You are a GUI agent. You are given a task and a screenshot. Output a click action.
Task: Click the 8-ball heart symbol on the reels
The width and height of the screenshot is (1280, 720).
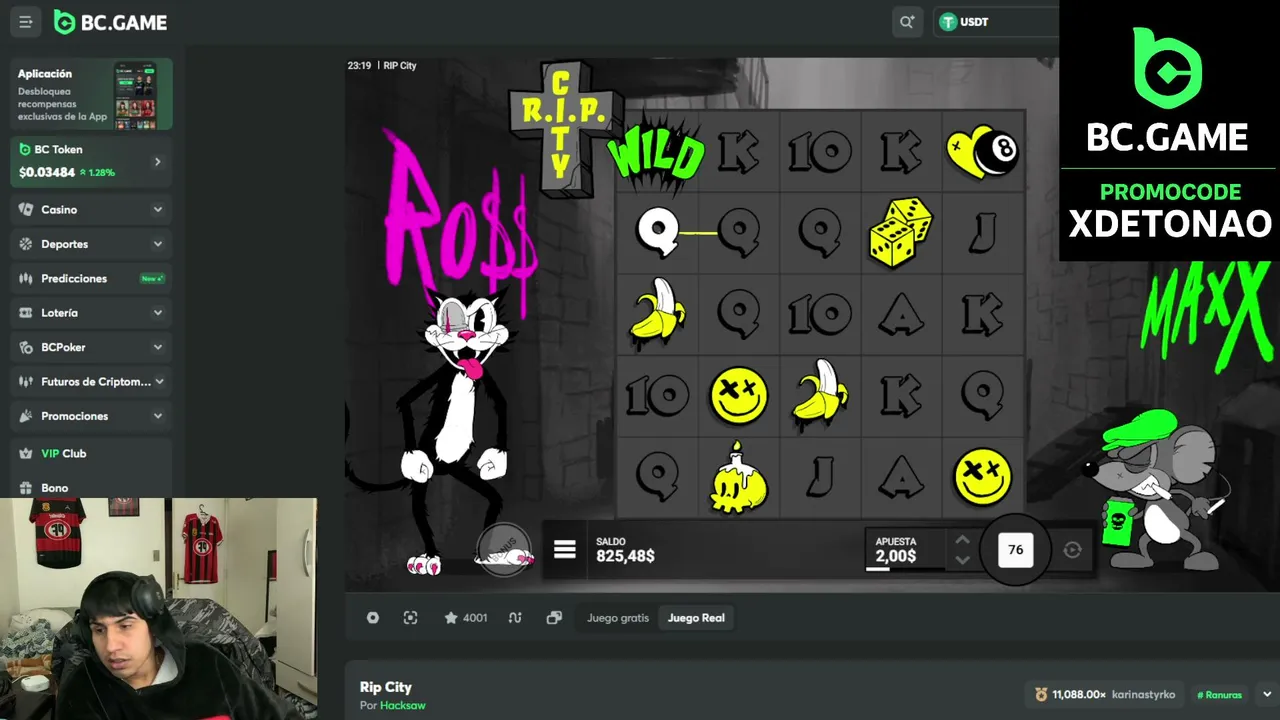983,151
